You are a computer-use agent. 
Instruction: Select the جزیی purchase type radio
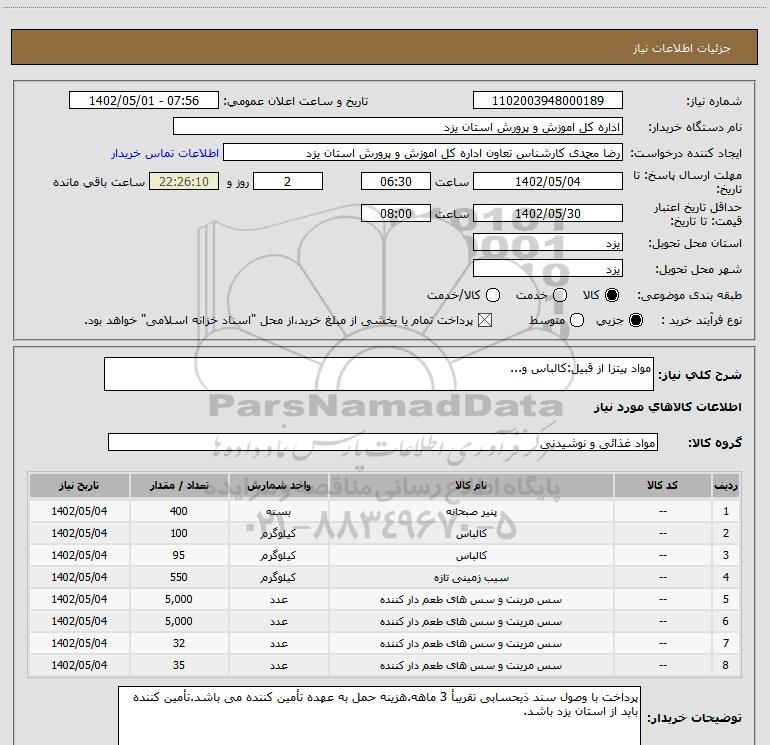click(x=635, y=321)
